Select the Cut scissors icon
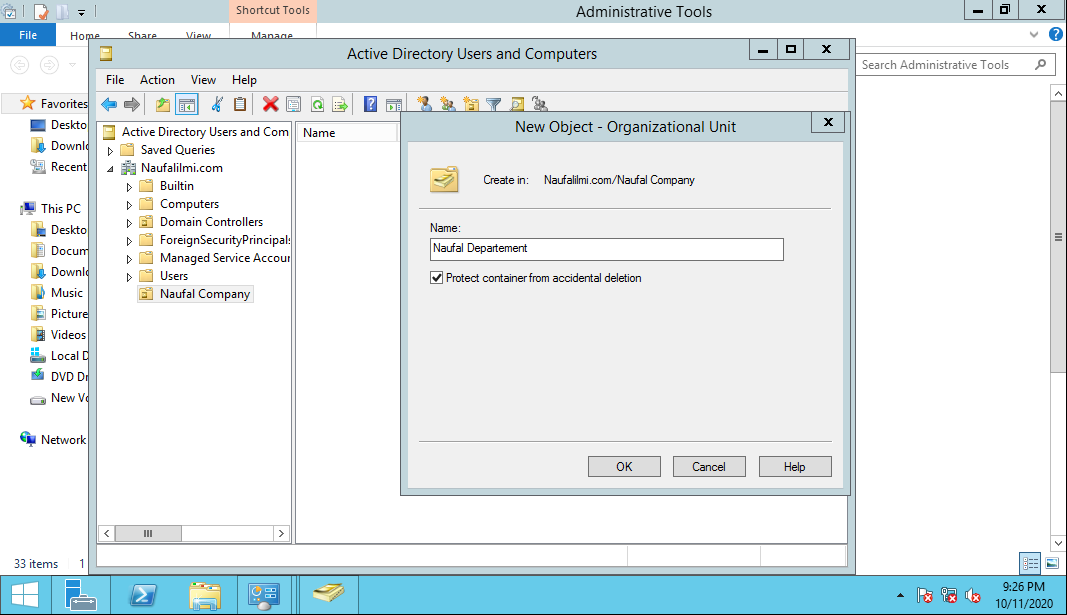 click(217, 104)
